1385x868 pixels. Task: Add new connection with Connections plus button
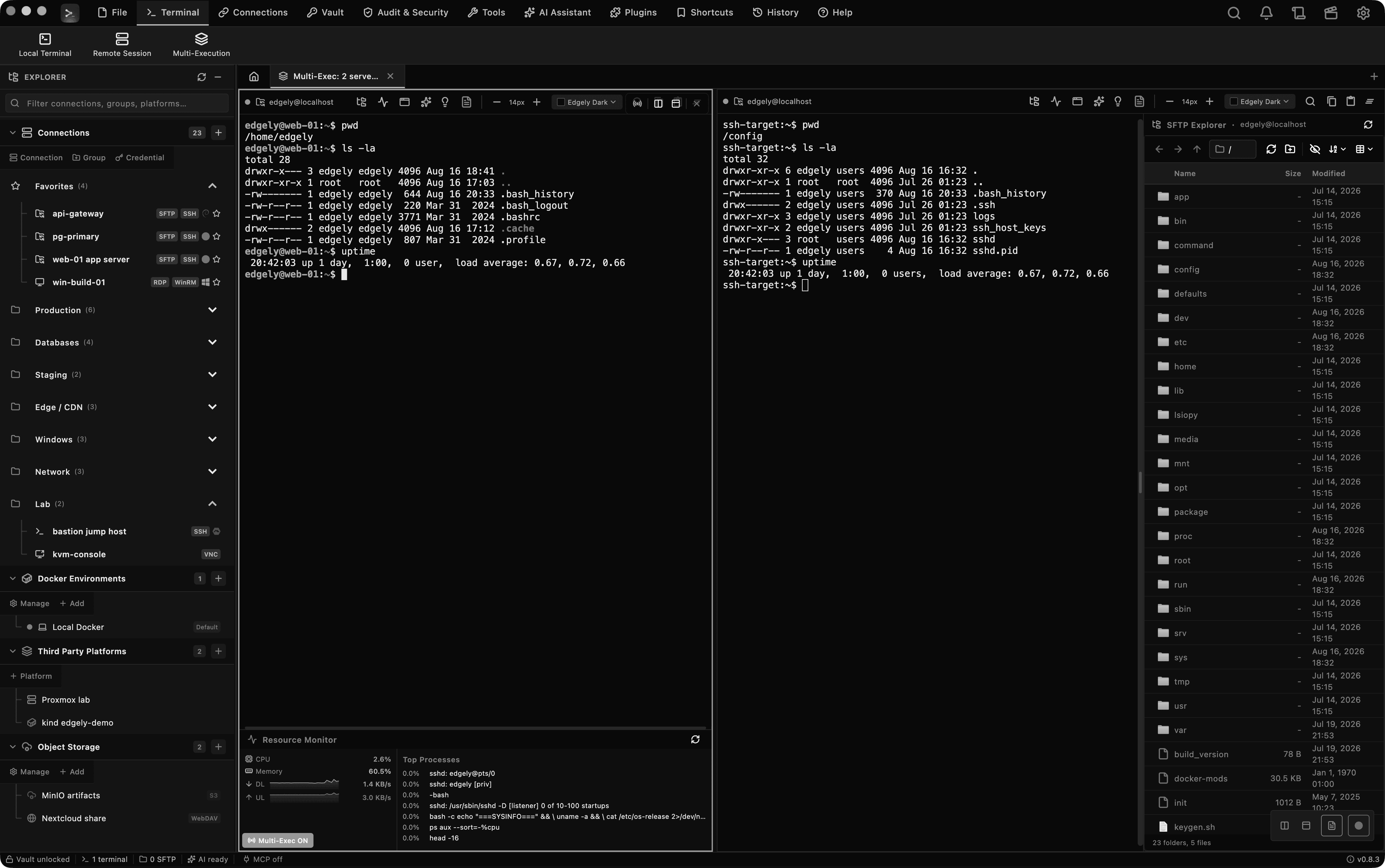[218, 133]
